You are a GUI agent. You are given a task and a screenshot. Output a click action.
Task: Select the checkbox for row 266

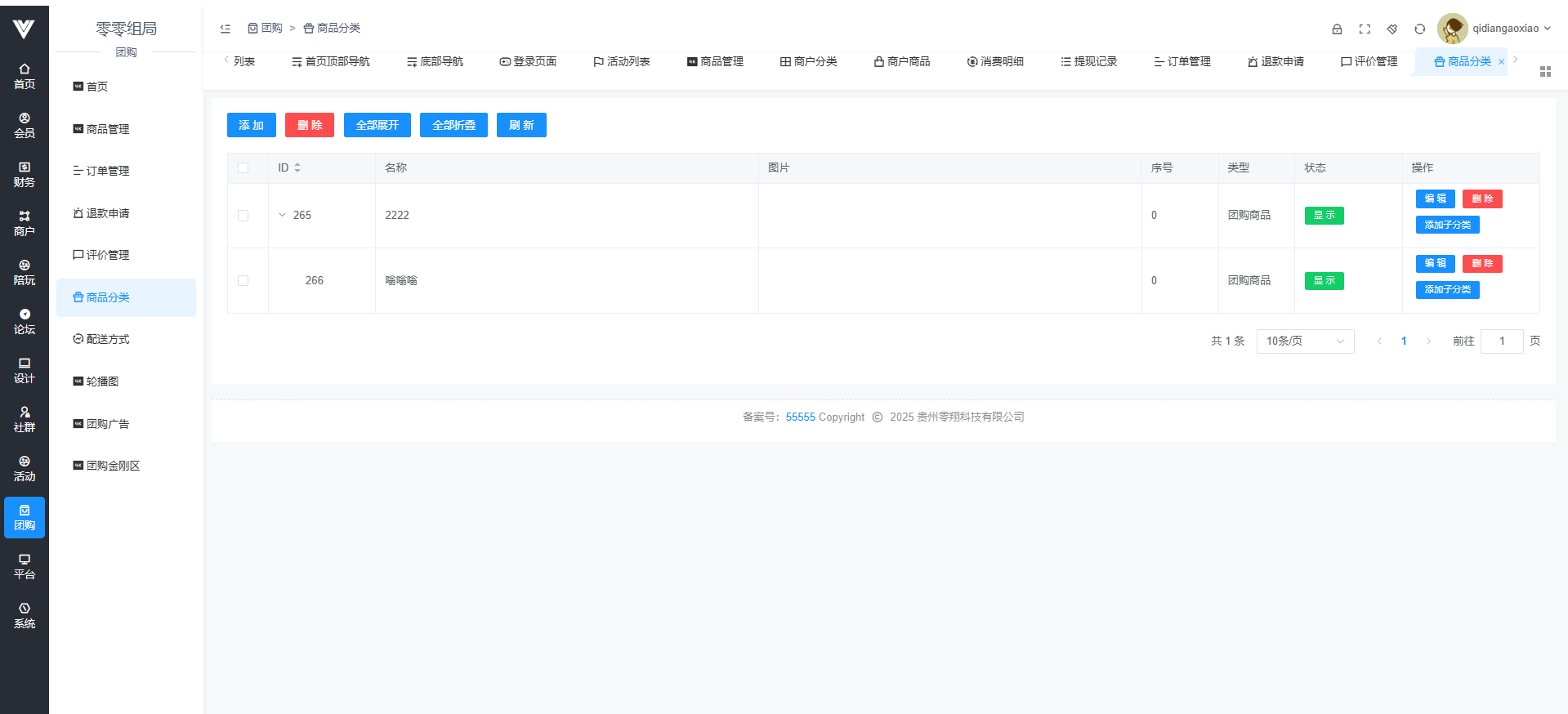(x=243, y=281)
